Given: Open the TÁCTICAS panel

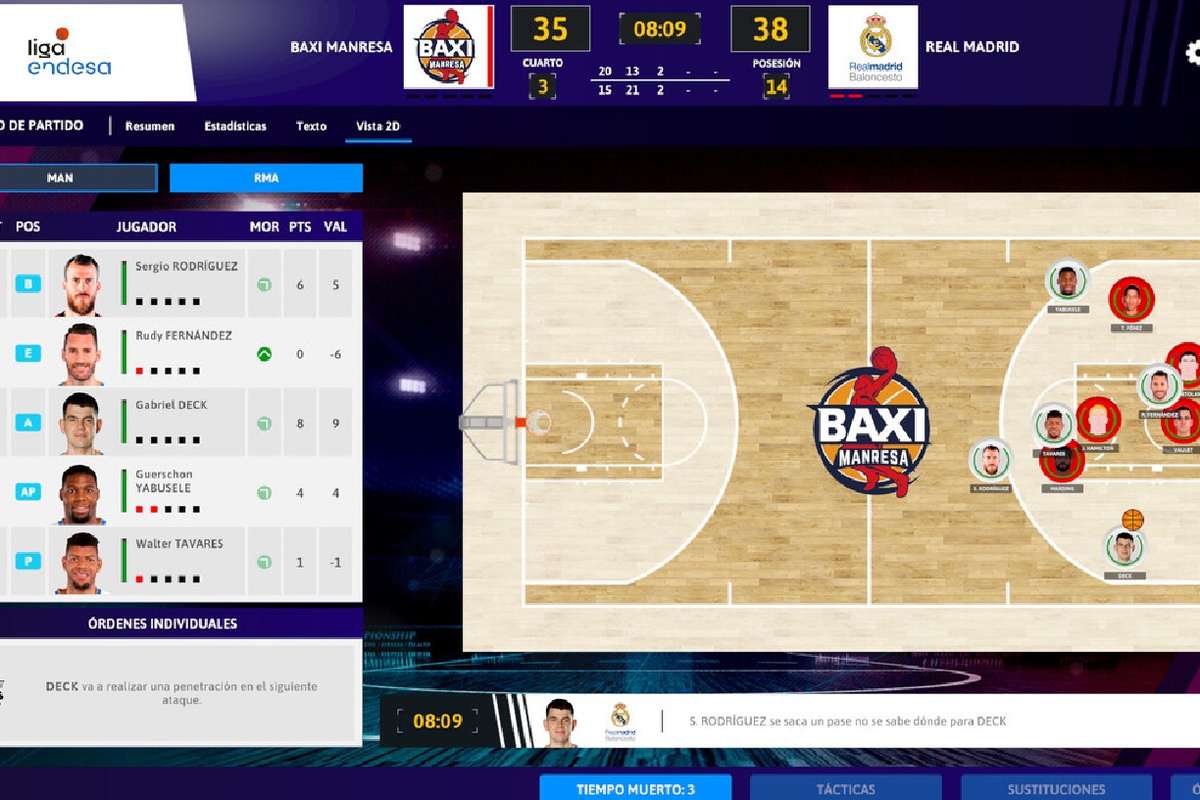Looking at the screenshot, I should coord(846,787).
